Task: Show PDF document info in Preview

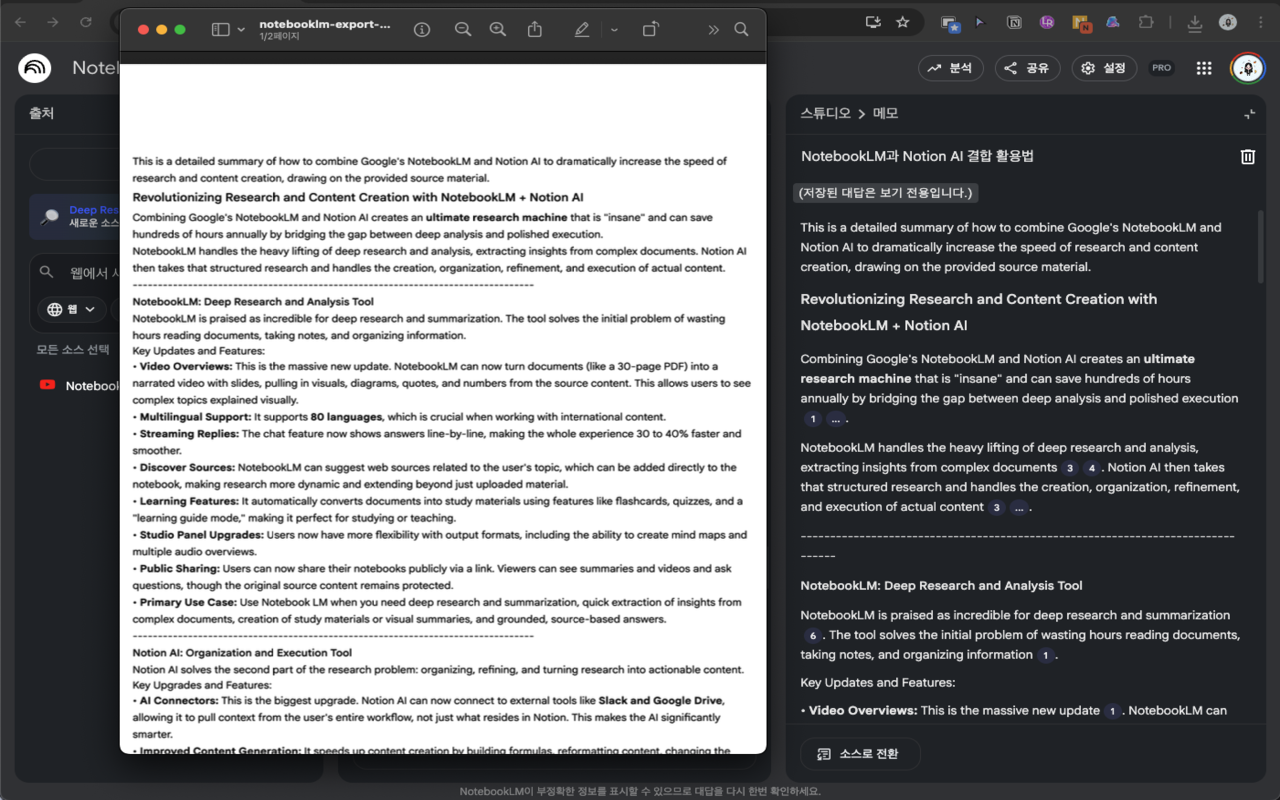Action: point(421,29)
